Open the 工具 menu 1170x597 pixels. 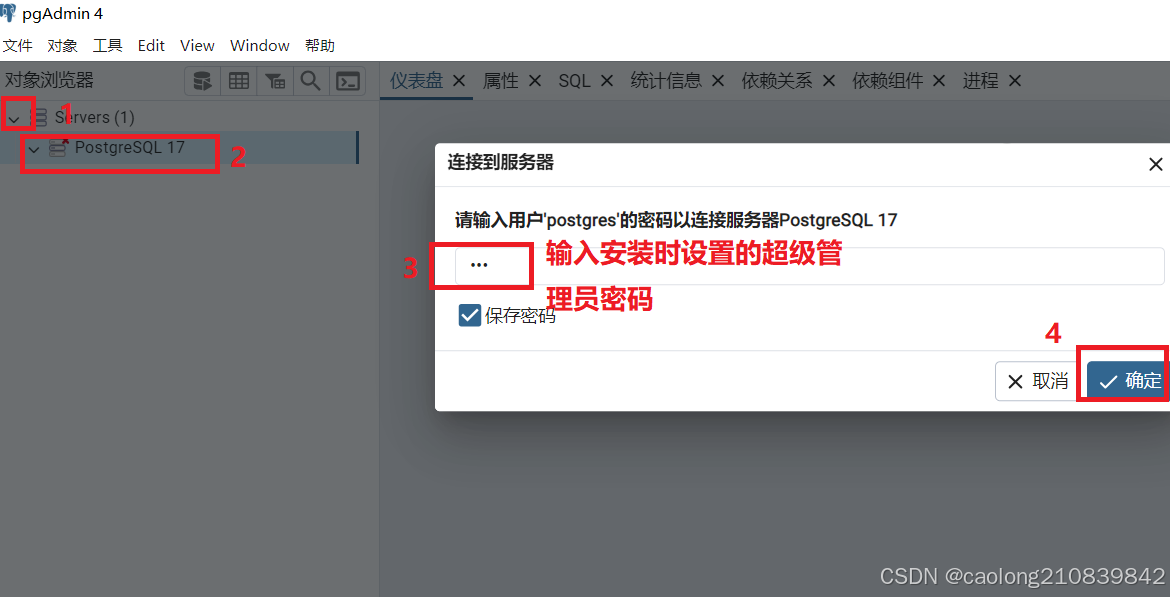click(107, 46)
